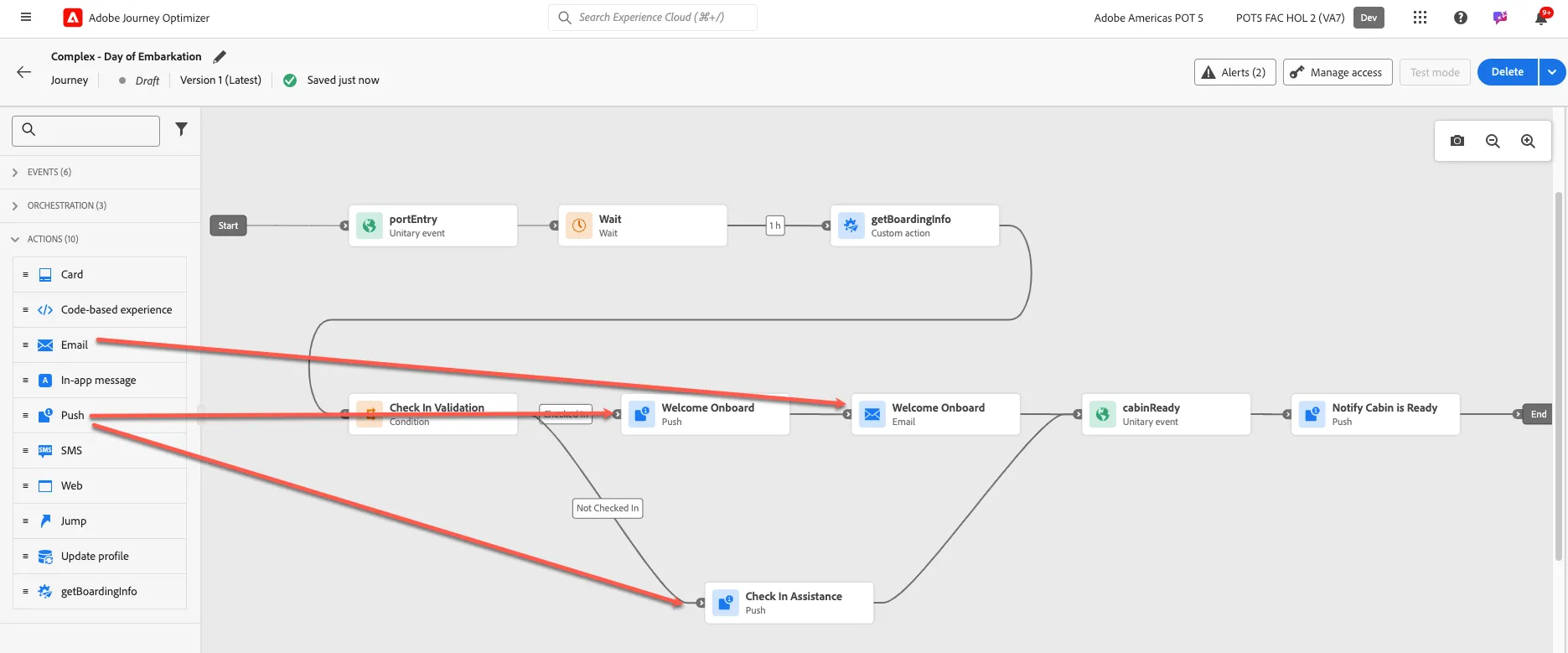Click Manage access button
The width and height of the screenshot is (1568, 653).
click(1338, 72)
